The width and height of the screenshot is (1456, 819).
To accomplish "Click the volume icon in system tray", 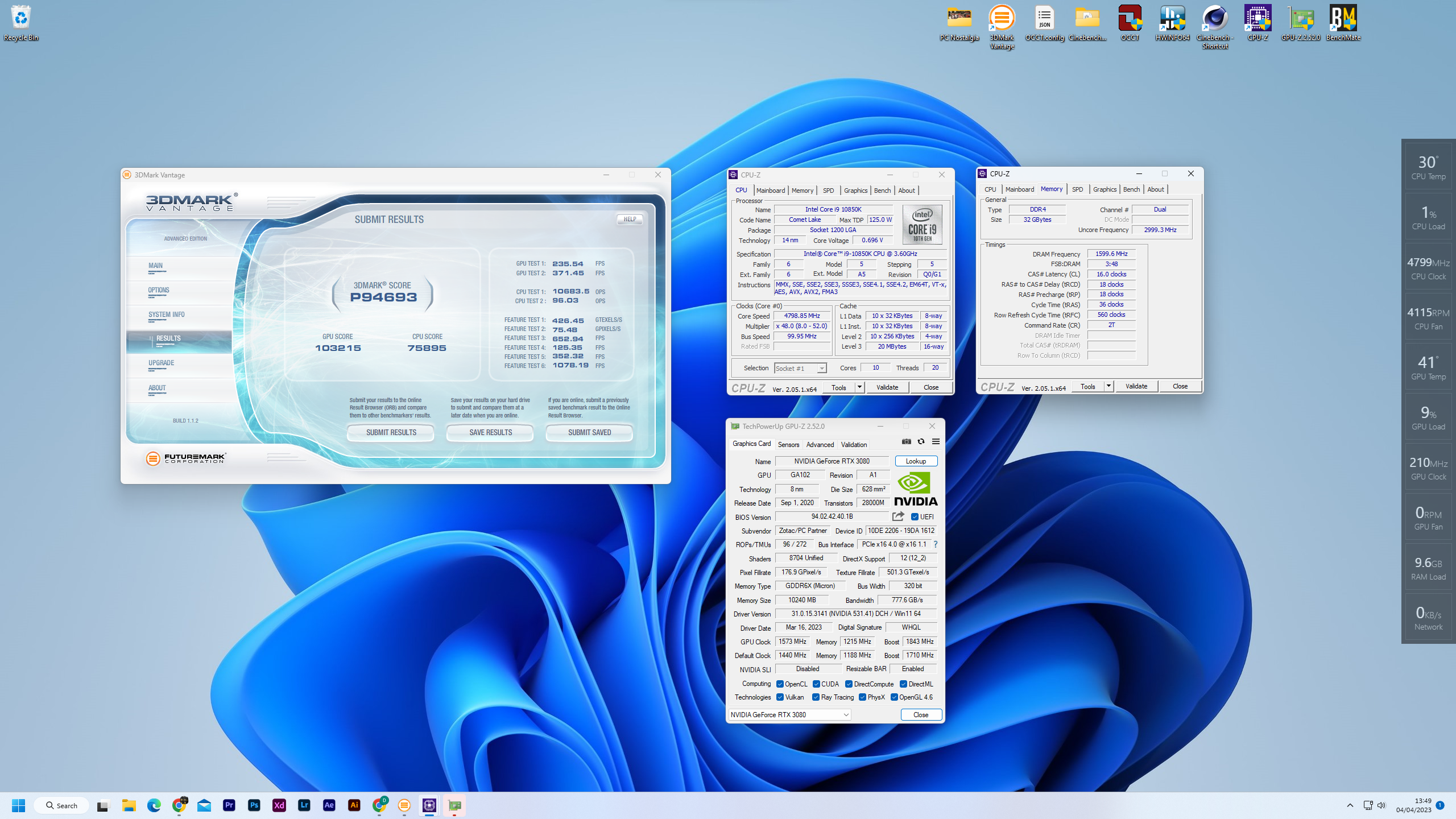I will [1381, 805].
